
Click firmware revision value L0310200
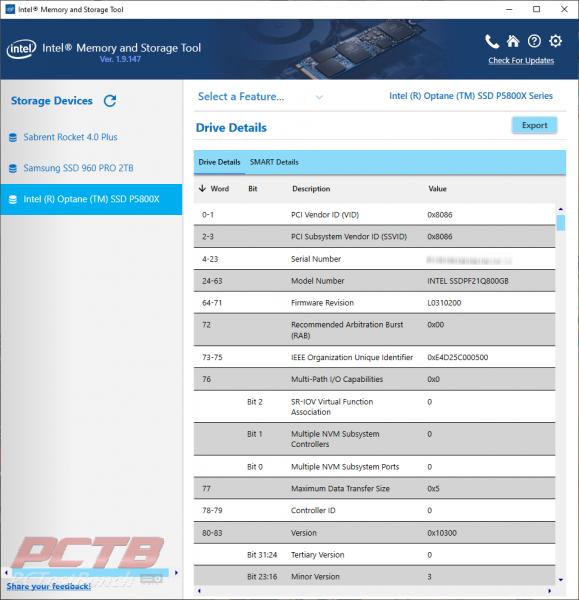coord(444,303)
